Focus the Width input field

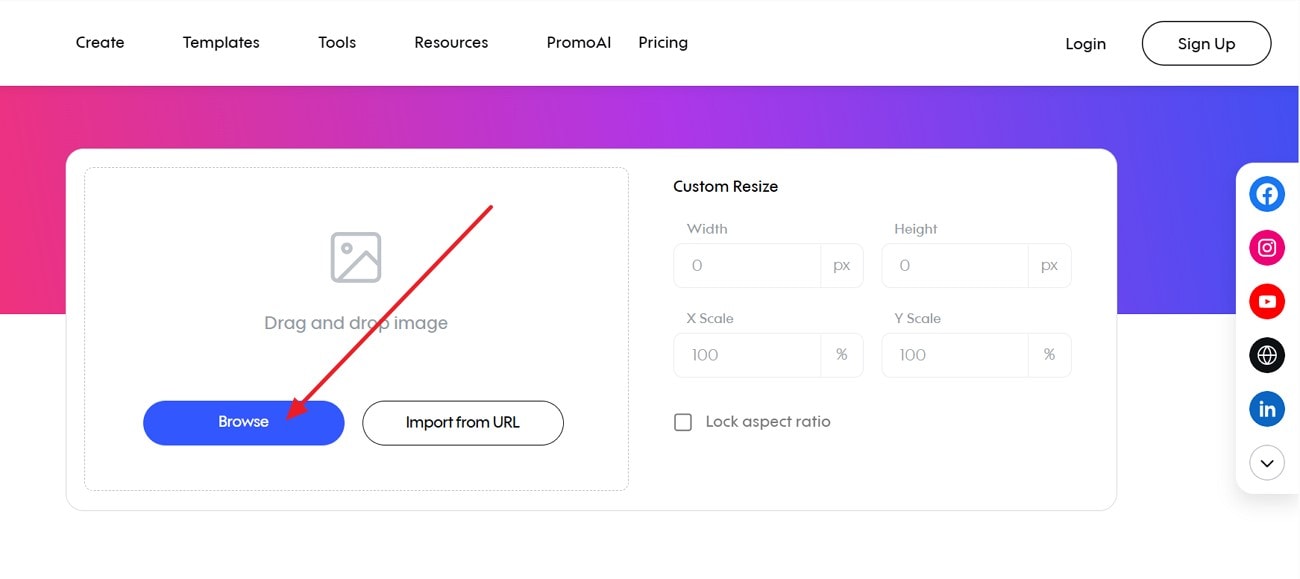click(748, 266)
